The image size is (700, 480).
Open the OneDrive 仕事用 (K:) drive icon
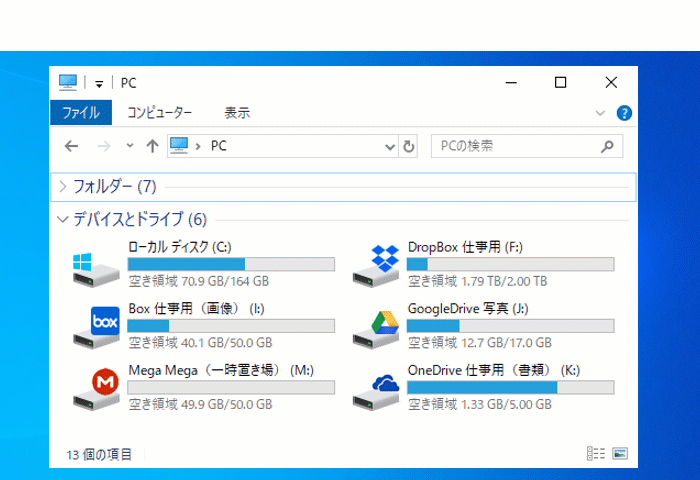376,386
